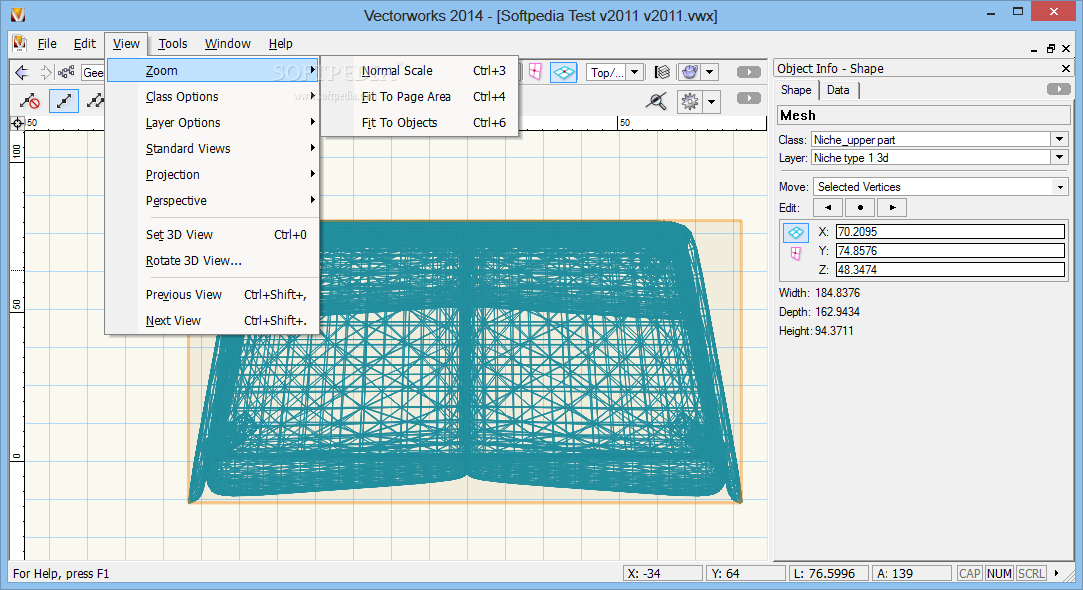Viewport: 1083px width, 590px height.
Task: Open the Help menu
Action: click(280, 44)
